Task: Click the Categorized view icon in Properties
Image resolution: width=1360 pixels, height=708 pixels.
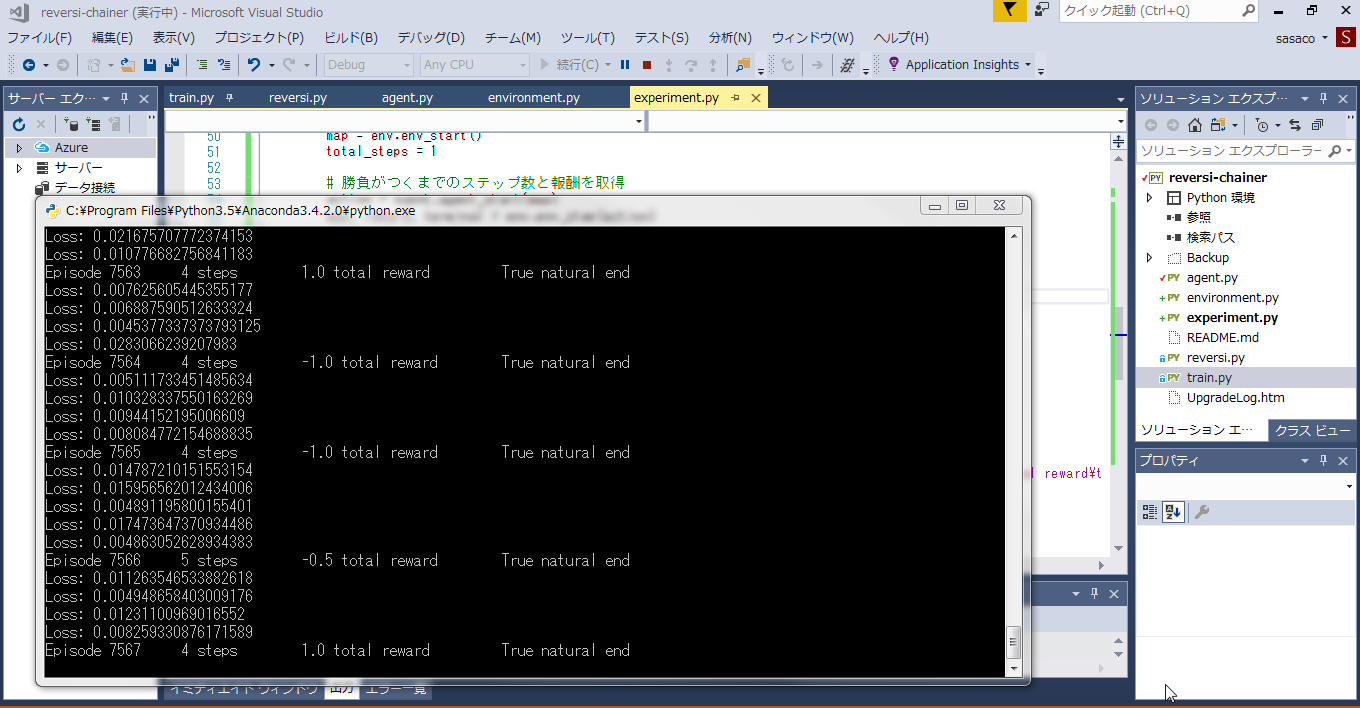Action: pyautogui.click(x=1150, y=512)
